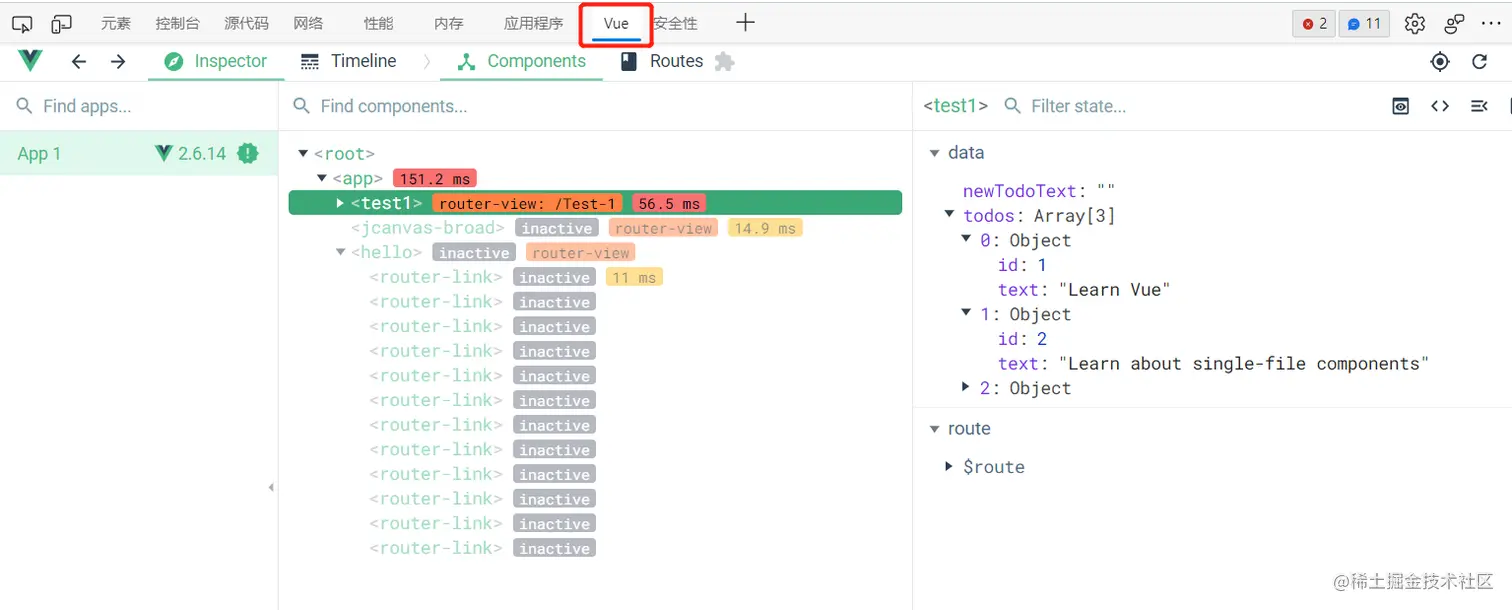Switch to the 网络 tab

coord(308,24)
